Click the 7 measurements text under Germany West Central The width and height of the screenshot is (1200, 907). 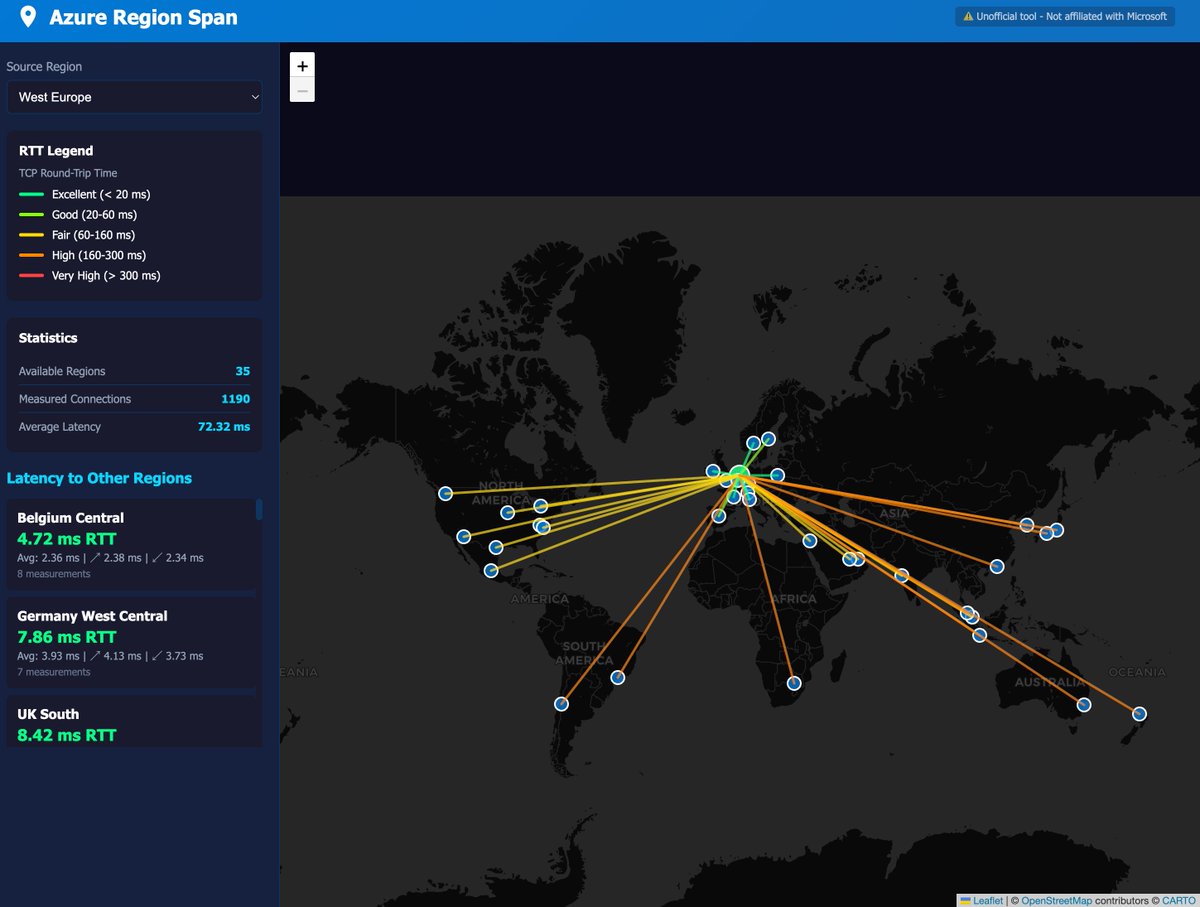tap(54, 672)
